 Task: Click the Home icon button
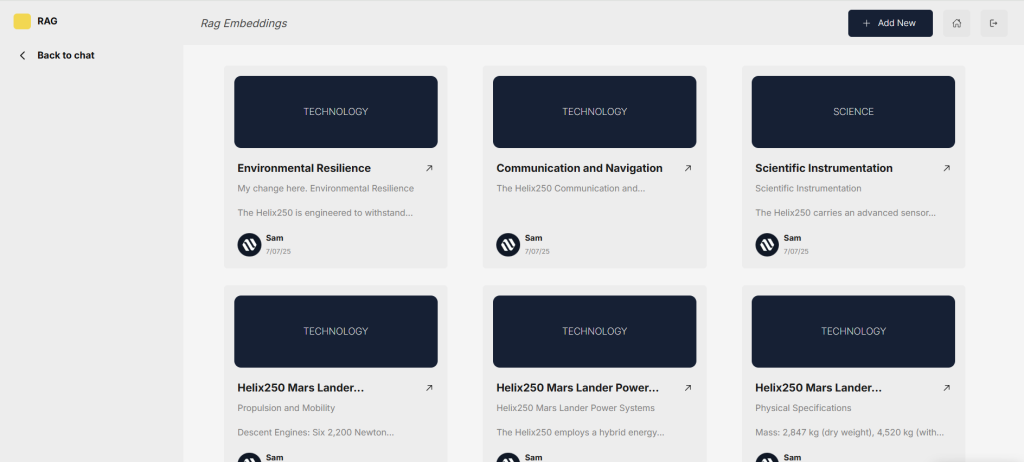(x=957, y=24)
